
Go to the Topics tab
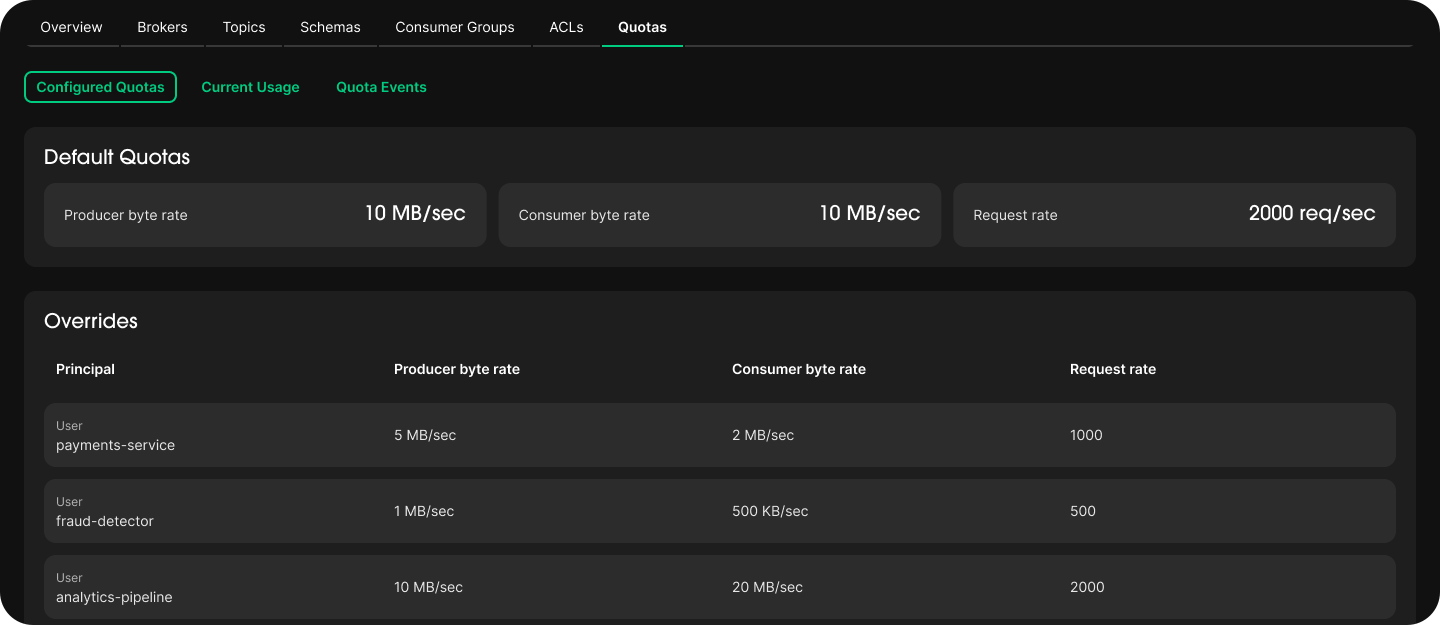pos(244,27)
